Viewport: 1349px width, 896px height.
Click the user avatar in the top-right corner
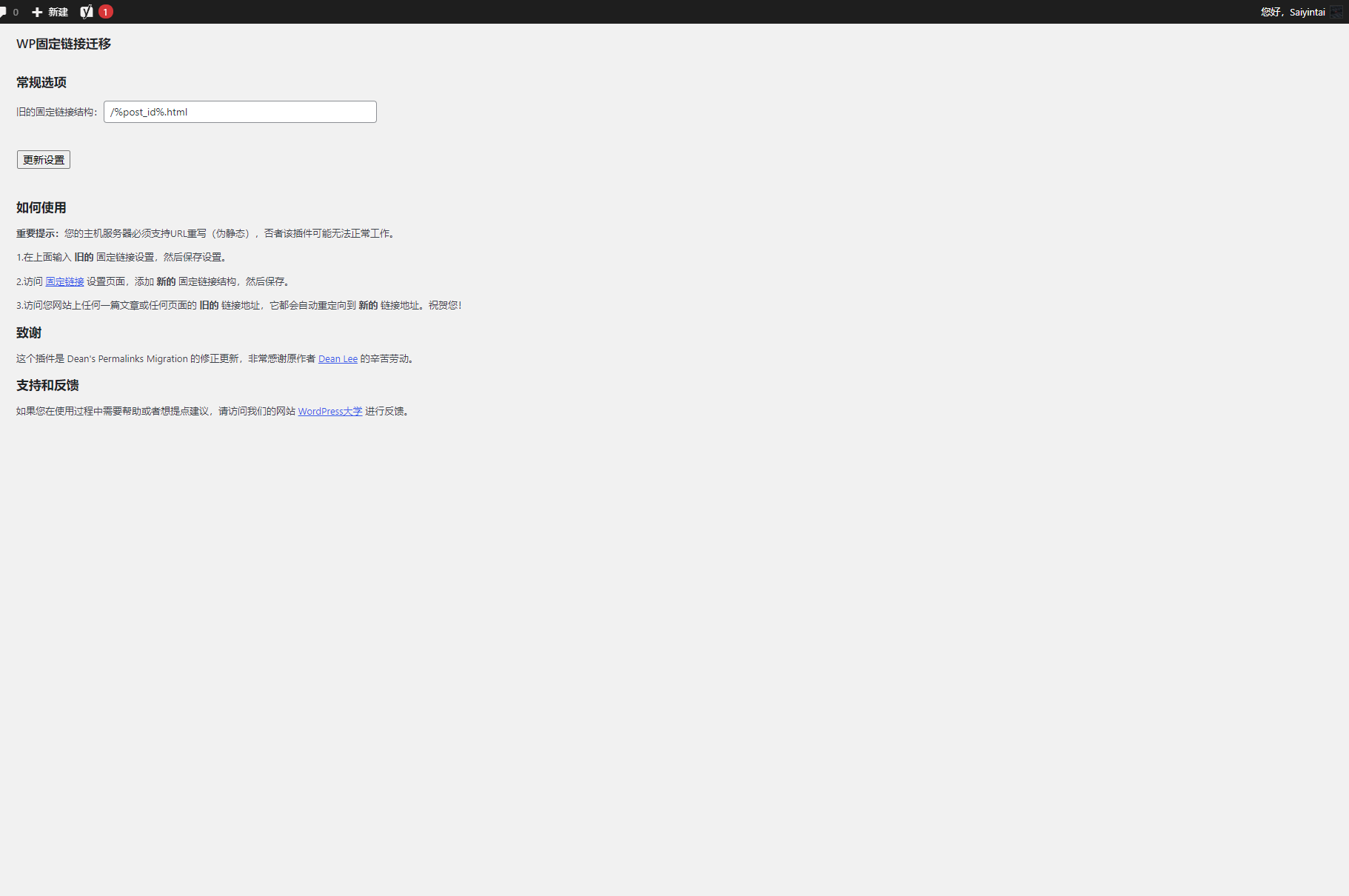tap(1337, 11)
